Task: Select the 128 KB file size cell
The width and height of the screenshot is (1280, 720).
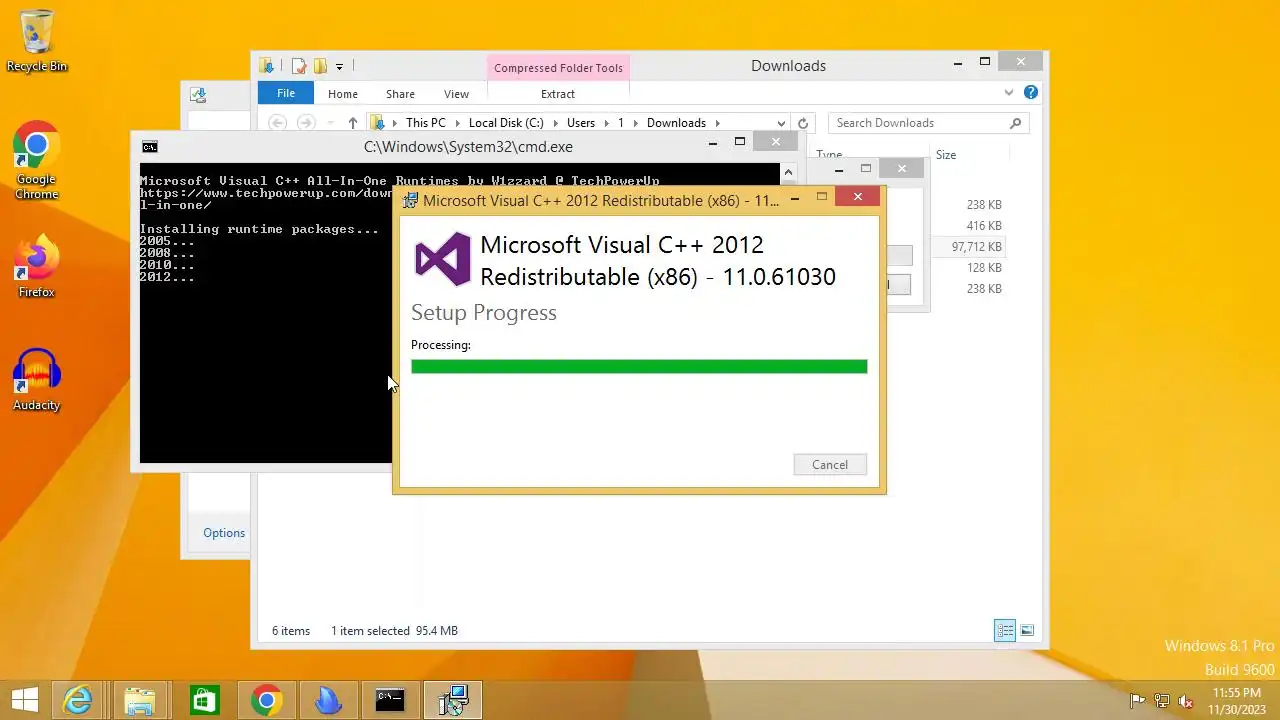Action: tap(984, 268)
